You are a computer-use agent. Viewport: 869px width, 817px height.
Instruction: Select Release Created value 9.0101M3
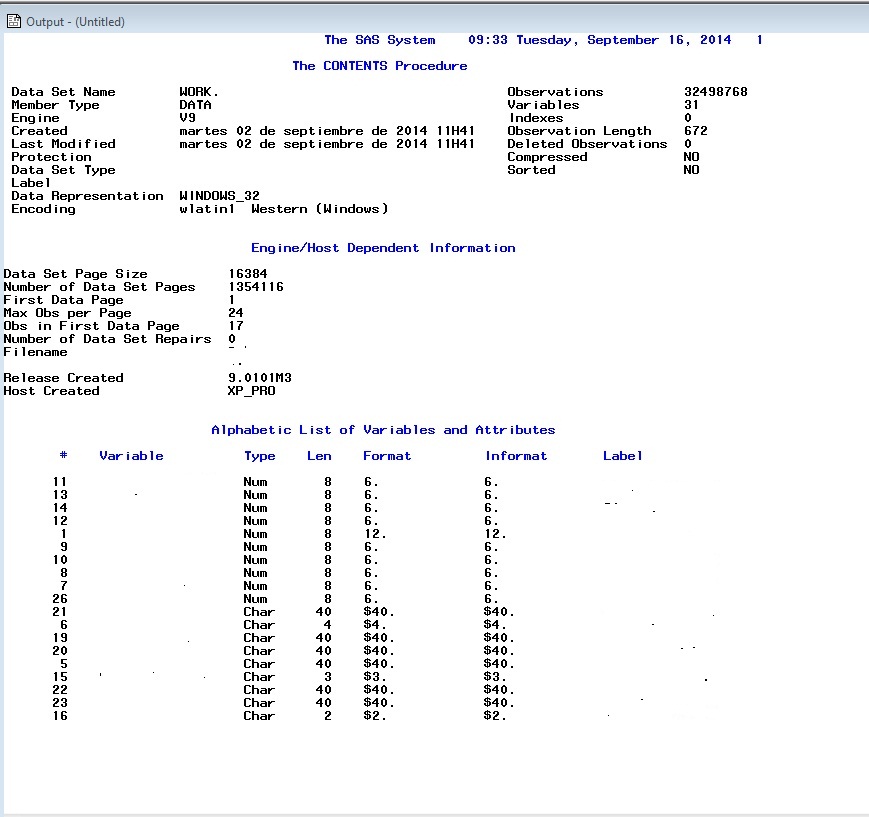point(259,378)
